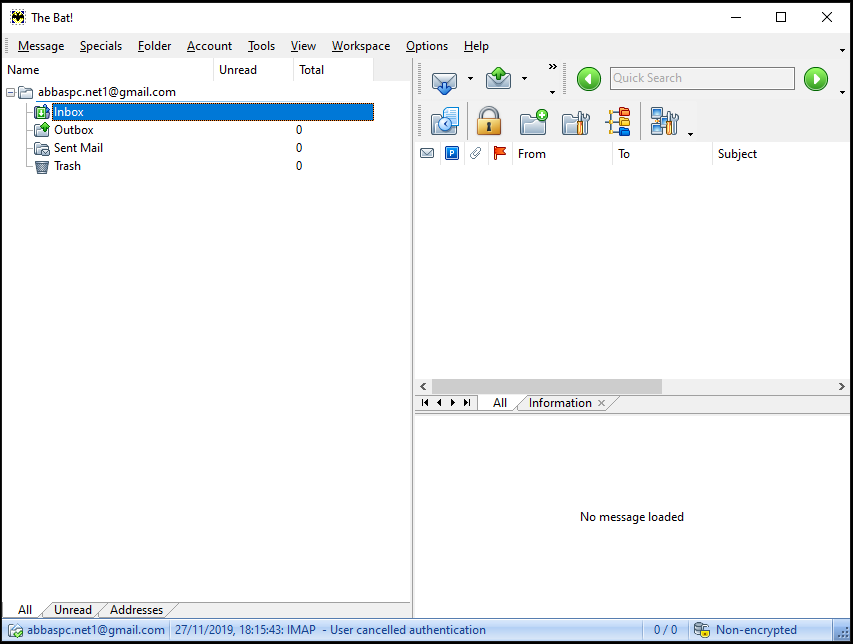Open account properties network-tools icon
Viewport: 853px width, 644px height.
click(x=664, y=122)
